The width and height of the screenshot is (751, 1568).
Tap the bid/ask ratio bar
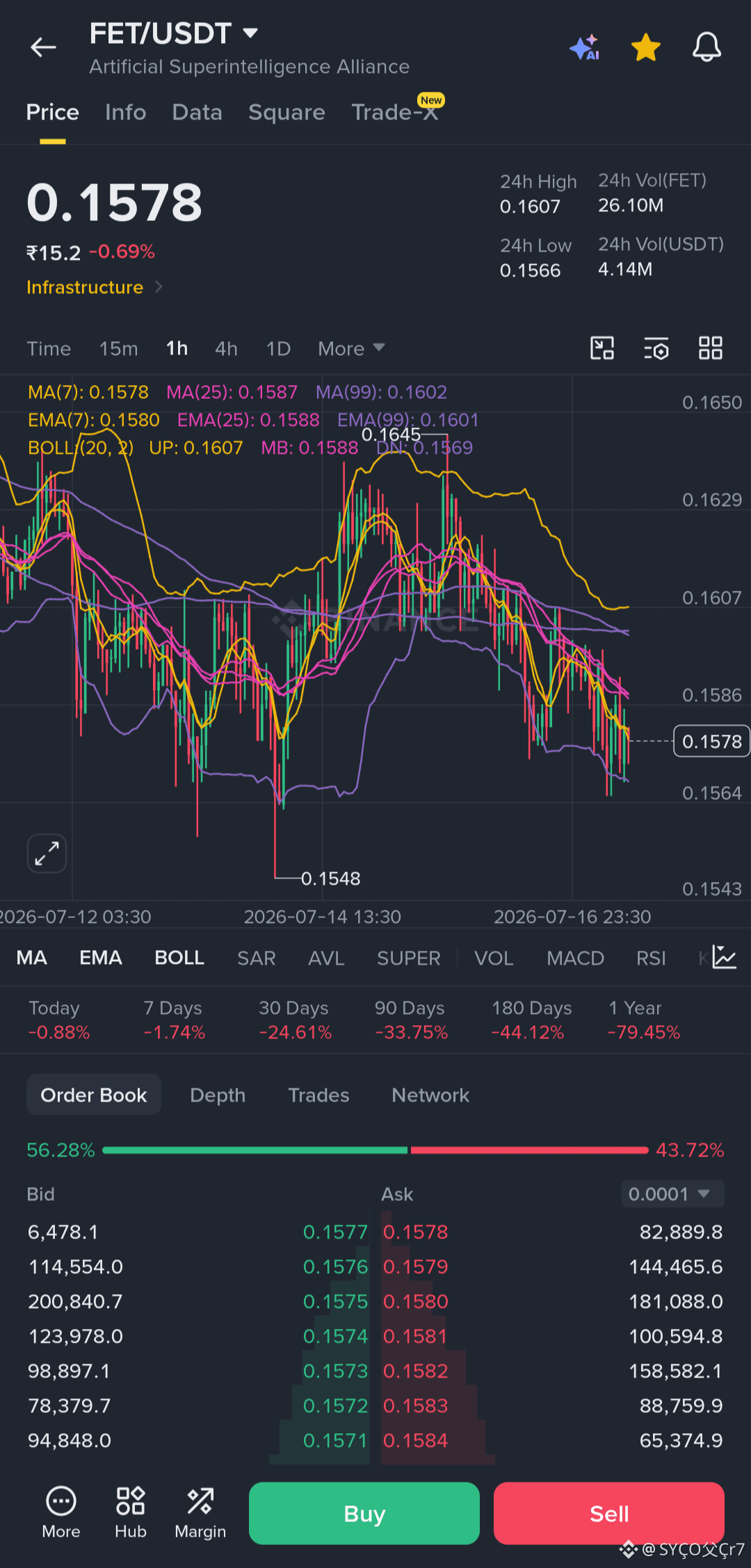coord(375,1150)
